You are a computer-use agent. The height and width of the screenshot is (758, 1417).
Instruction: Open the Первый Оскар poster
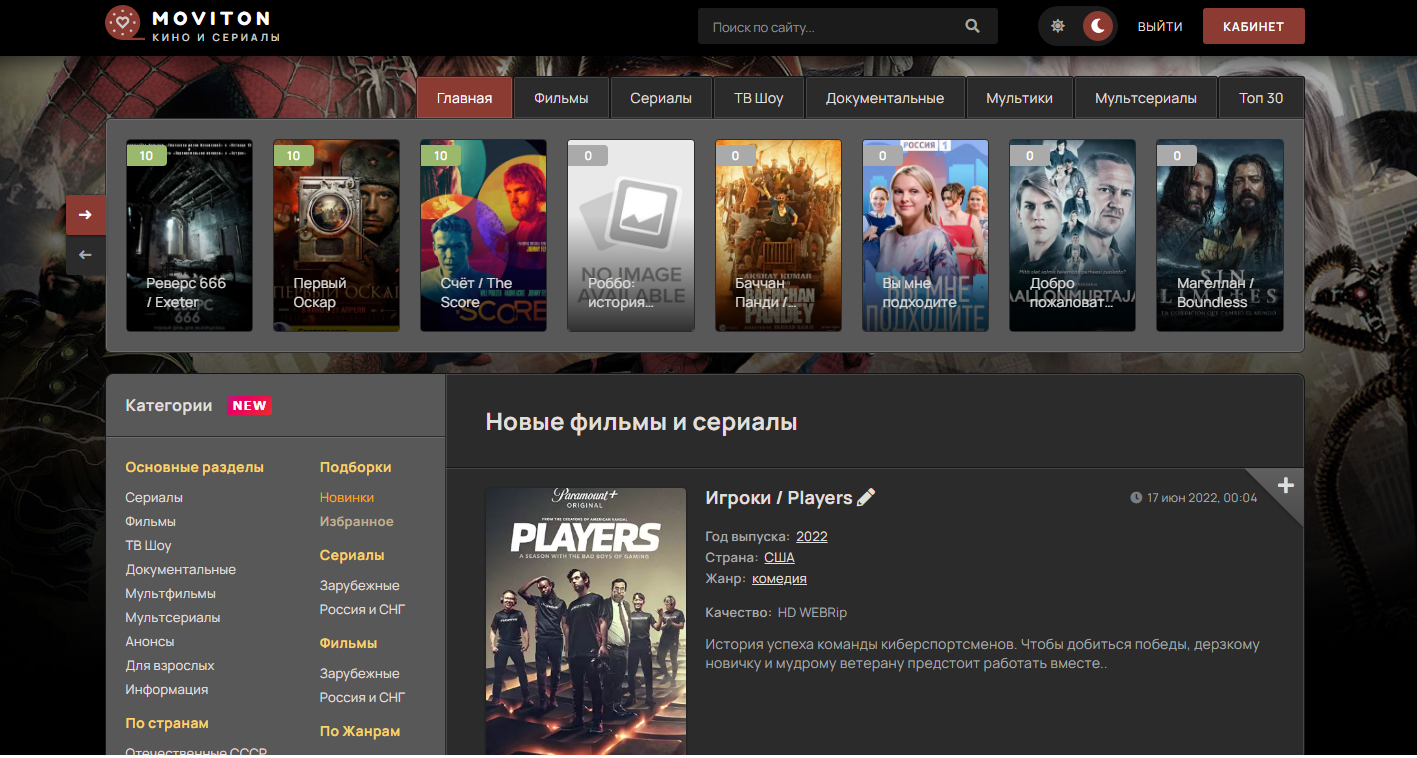pyautogui.click(x=336, y=235)
